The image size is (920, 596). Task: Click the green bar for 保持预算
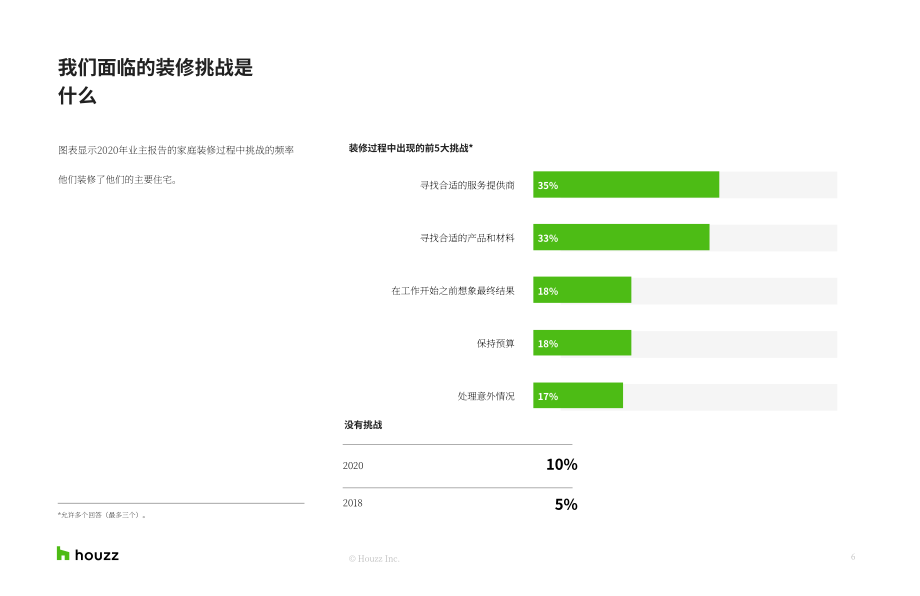tap(582, 343)
